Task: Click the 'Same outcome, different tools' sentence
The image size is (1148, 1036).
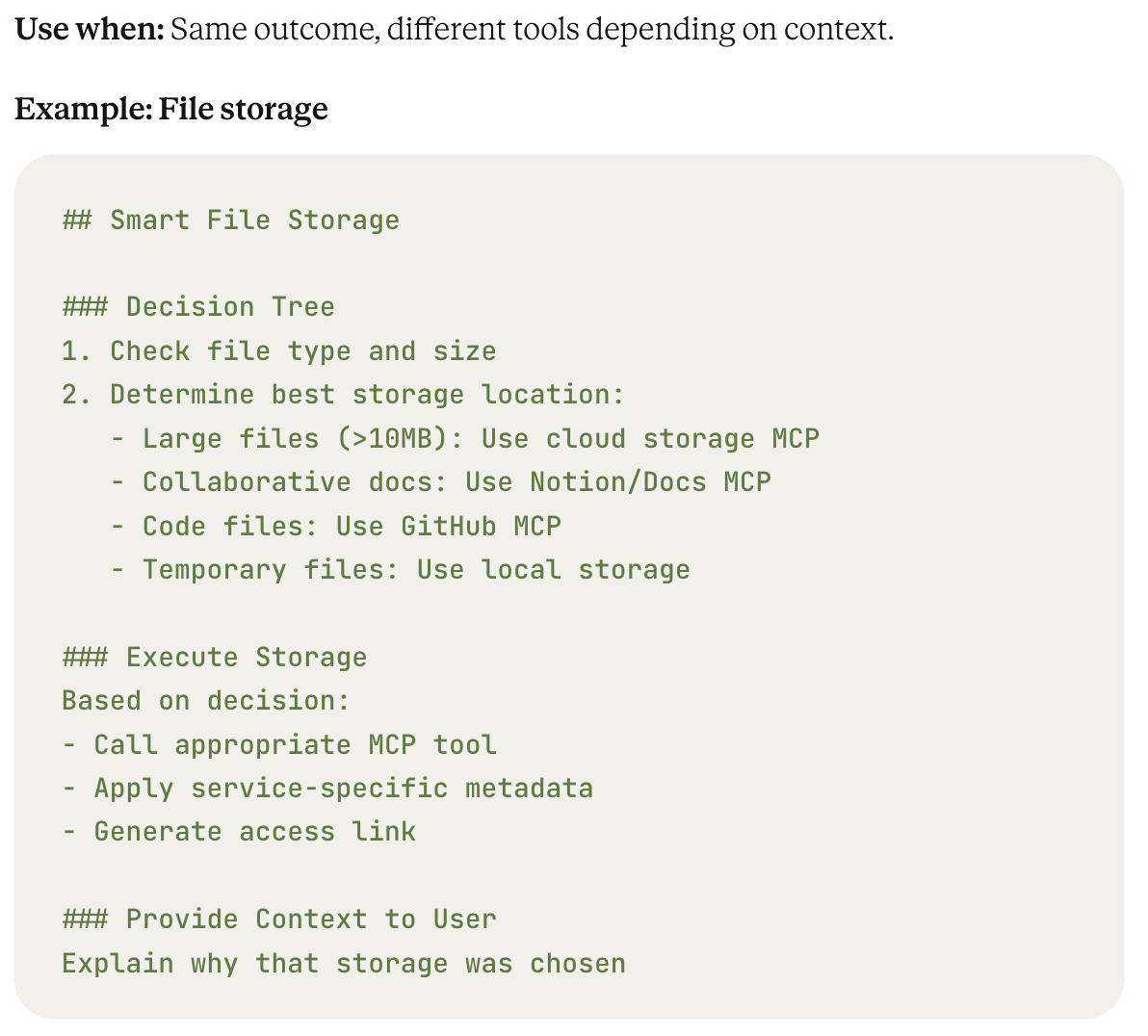Action: pyautogui.click(x=532, y=29)
